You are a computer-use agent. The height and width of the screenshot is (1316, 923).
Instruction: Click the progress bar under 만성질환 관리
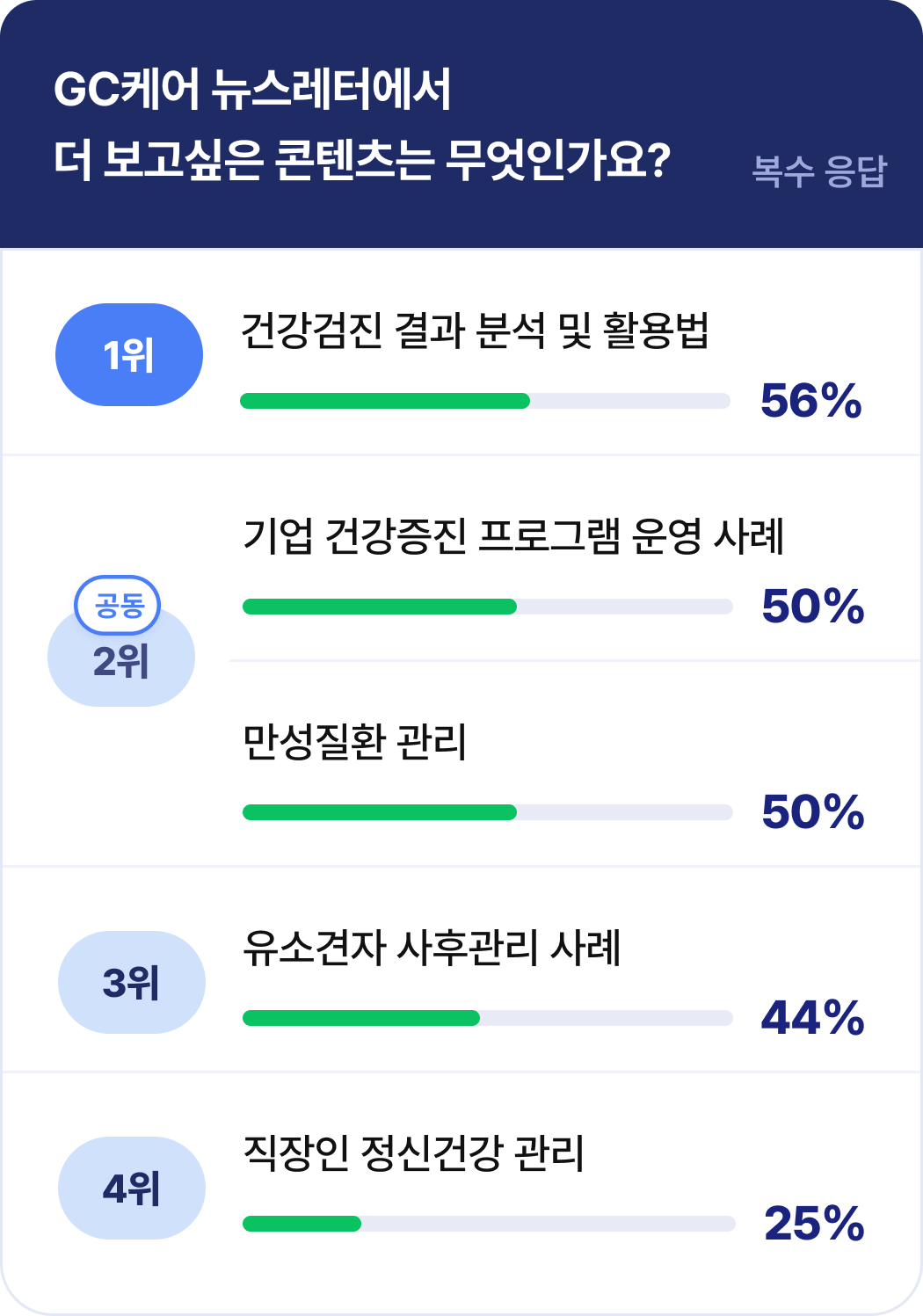click(488, 812)
